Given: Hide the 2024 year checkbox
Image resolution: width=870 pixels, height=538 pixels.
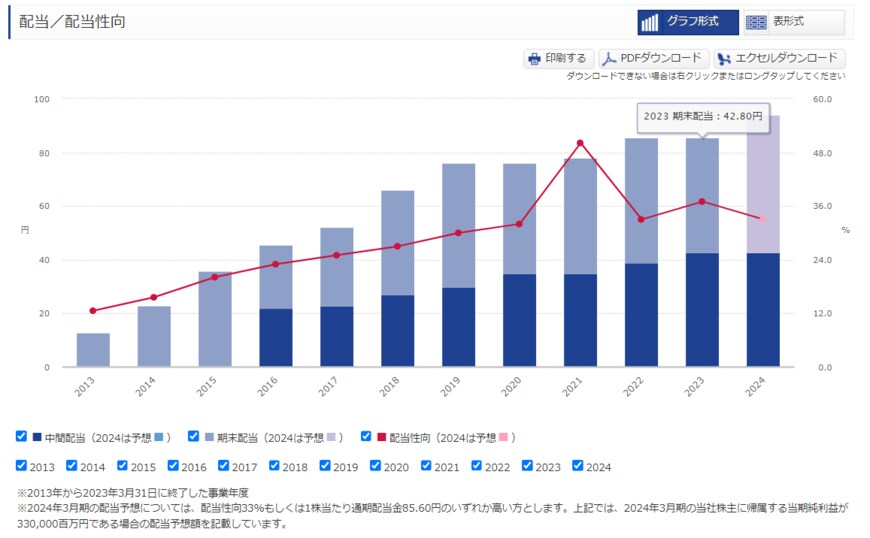Looking at the screenshot, I should click(x=578, y=466).
